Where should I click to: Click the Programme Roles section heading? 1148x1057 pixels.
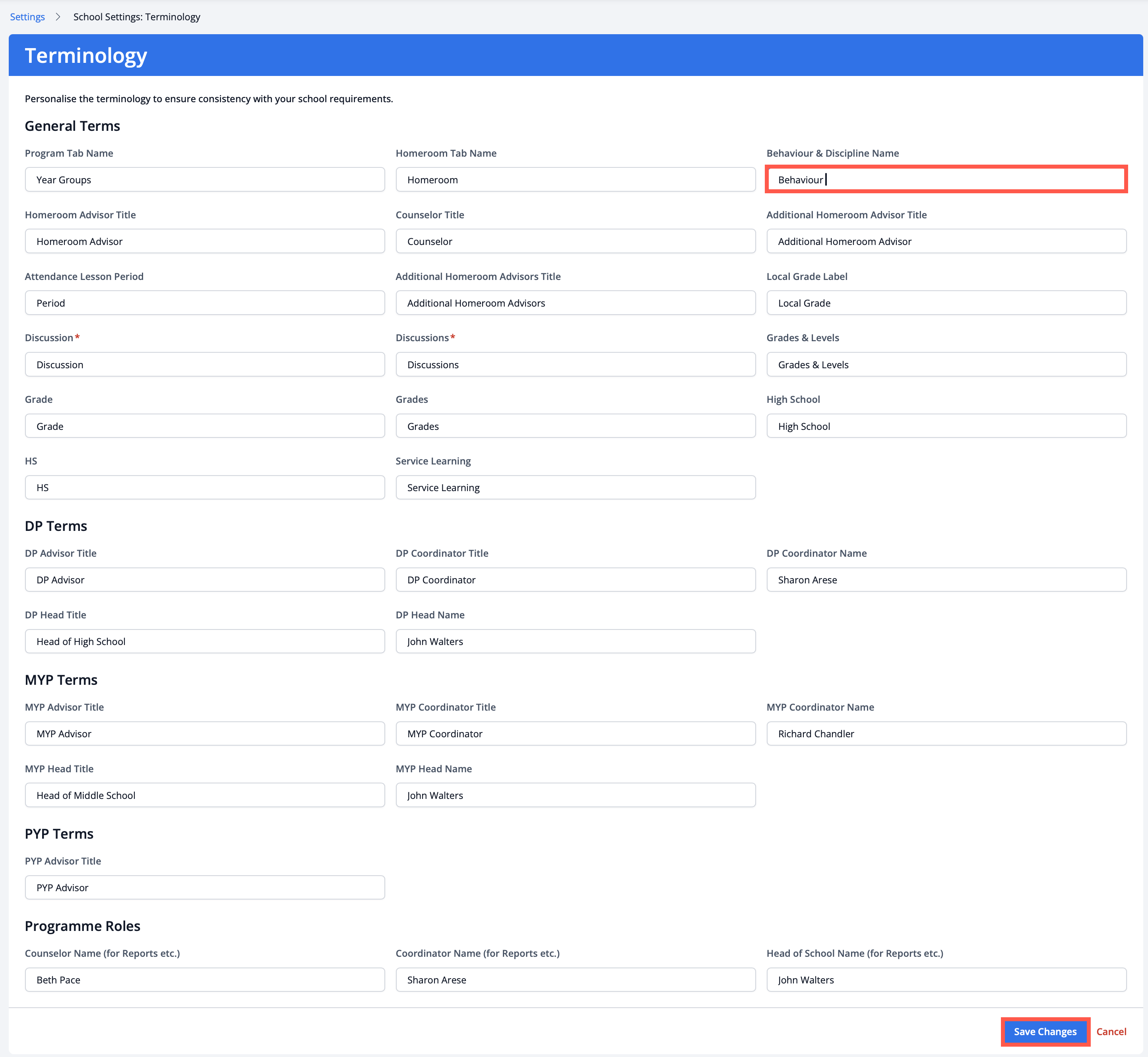82,926
